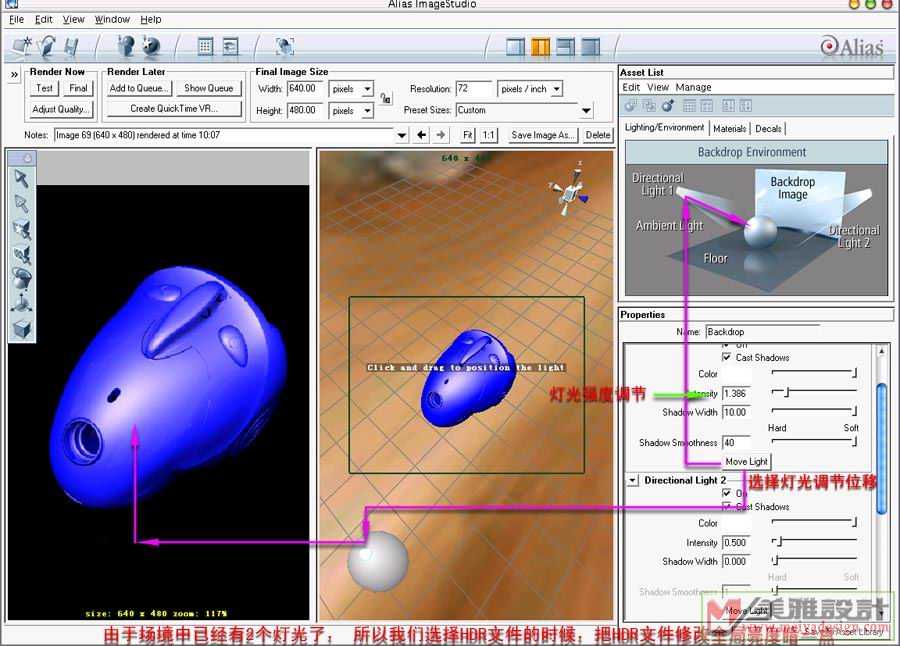Select the highlighted orange two-pane layout icon
The image size is (900, 646).
pos(541,47)
